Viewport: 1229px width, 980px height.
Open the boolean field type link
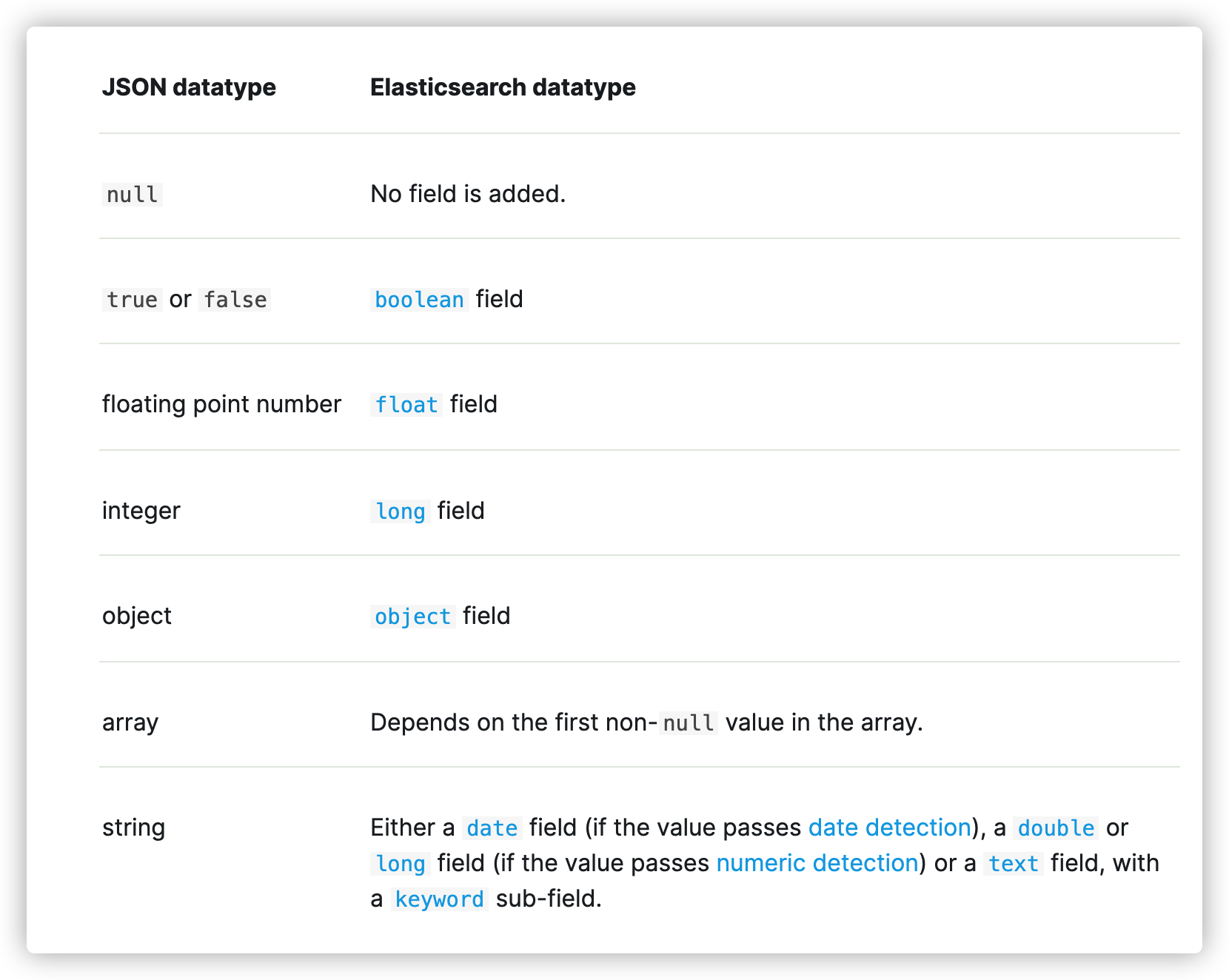(x=419, y=300)
